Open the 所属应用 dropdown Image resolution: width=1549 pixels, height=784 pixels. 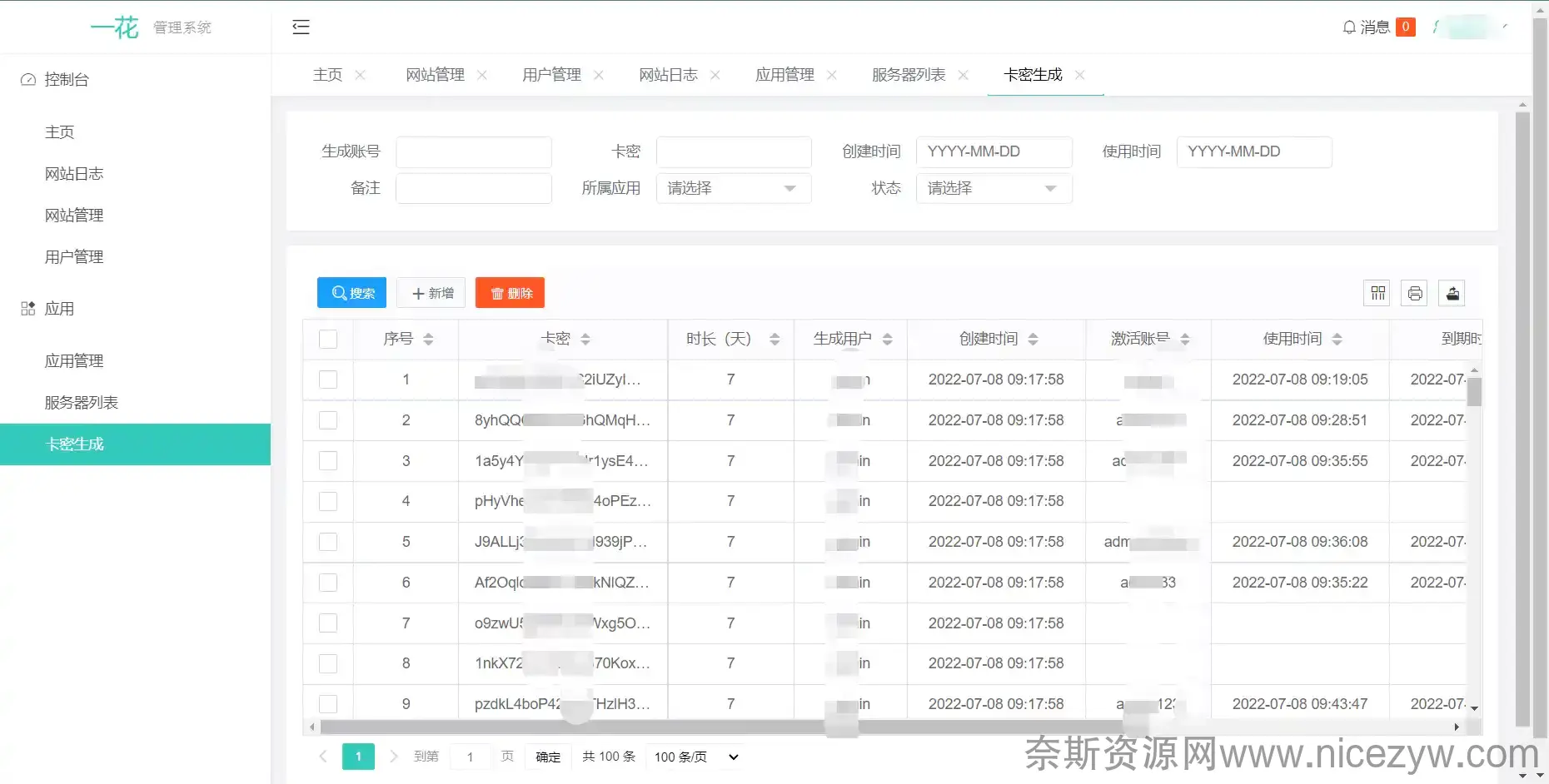(734, 188)
